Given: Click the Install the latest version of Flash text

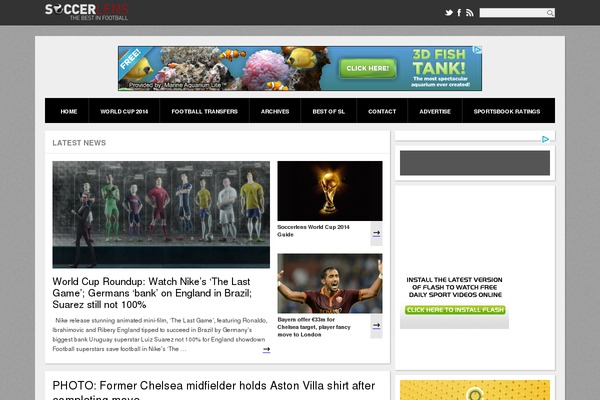Looking at the screenshot, I should (454, 287).
